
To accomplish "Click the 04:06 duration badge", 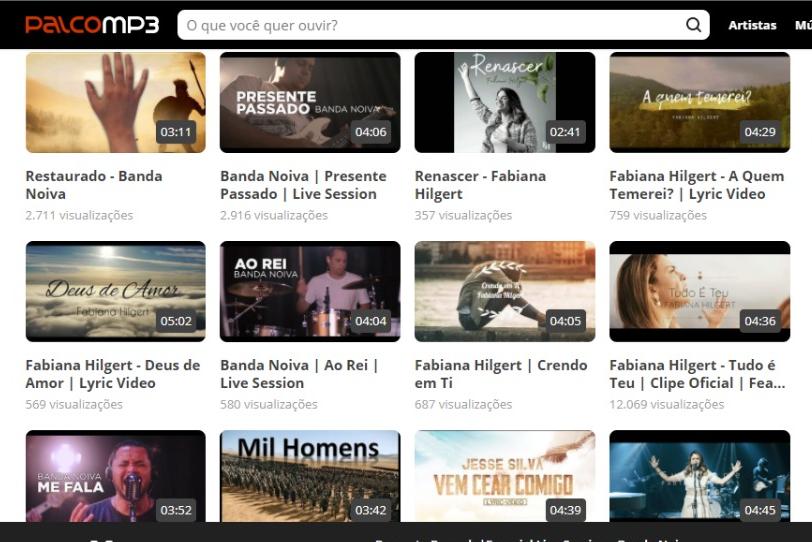I will tap(370, 132).
